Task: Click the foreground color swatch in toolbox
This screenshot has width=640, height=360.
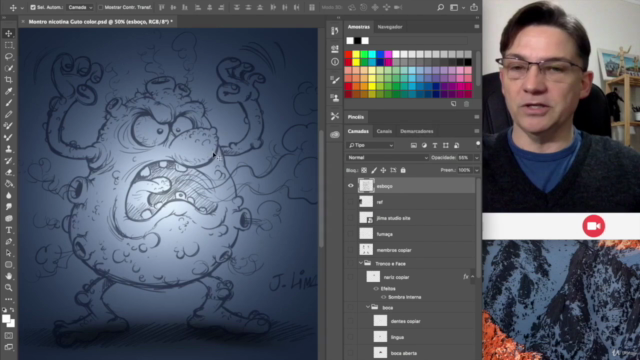Action: tap(6, 319)
